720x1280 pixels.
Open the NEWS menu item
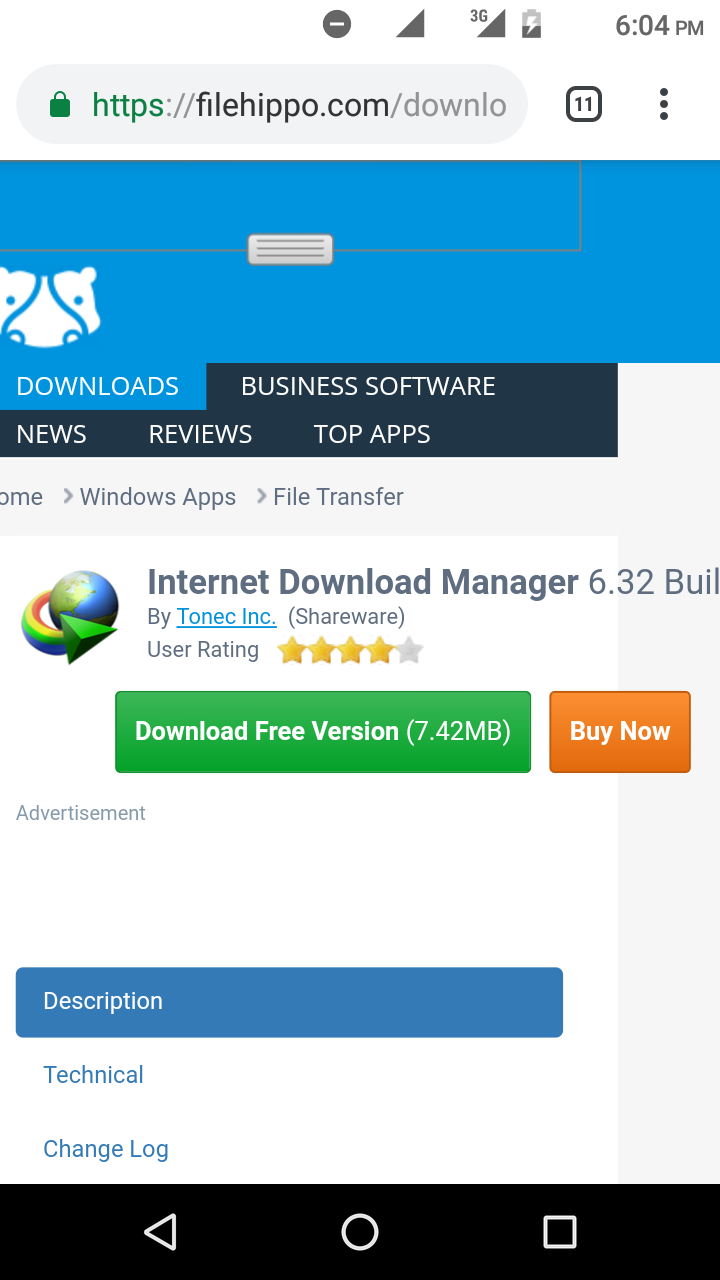click(52, 434)
